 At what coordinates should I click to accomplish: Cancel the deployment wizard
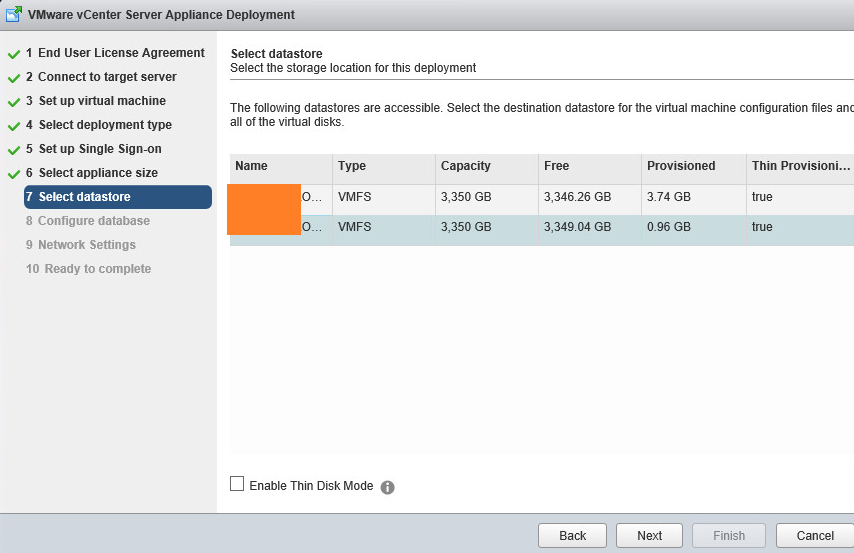click(x=815, y=536)
